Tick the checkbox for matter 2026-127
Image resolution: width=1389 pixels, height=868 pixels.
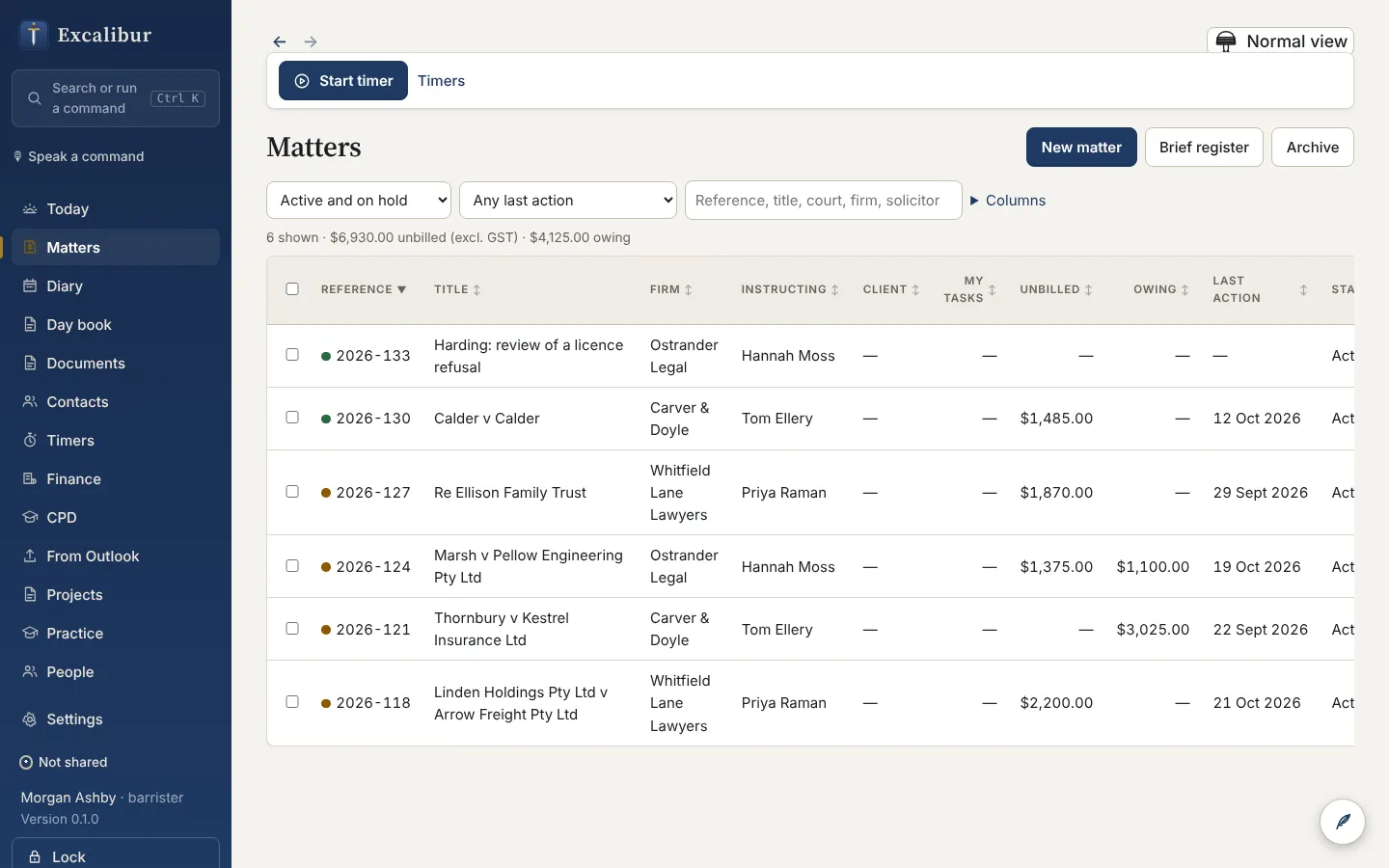[x=292, y=492]
